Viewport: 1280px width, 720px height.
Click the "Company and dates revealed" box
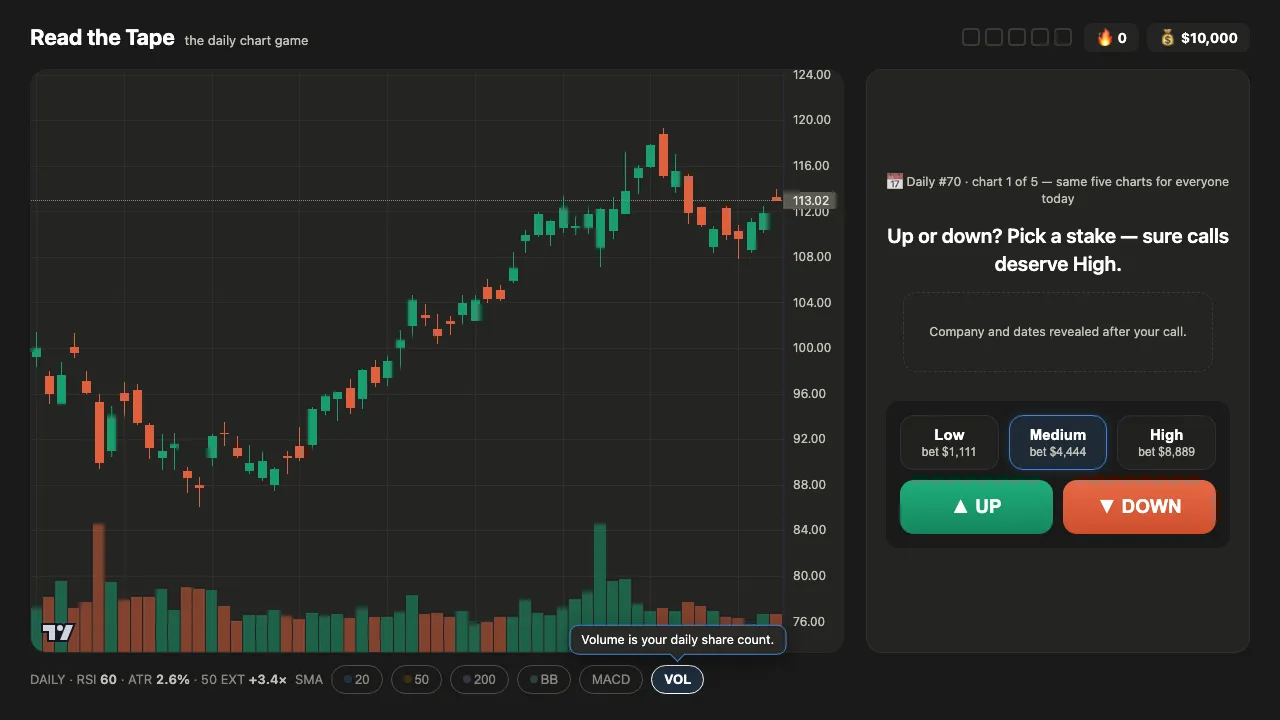tap(1058, 332)
